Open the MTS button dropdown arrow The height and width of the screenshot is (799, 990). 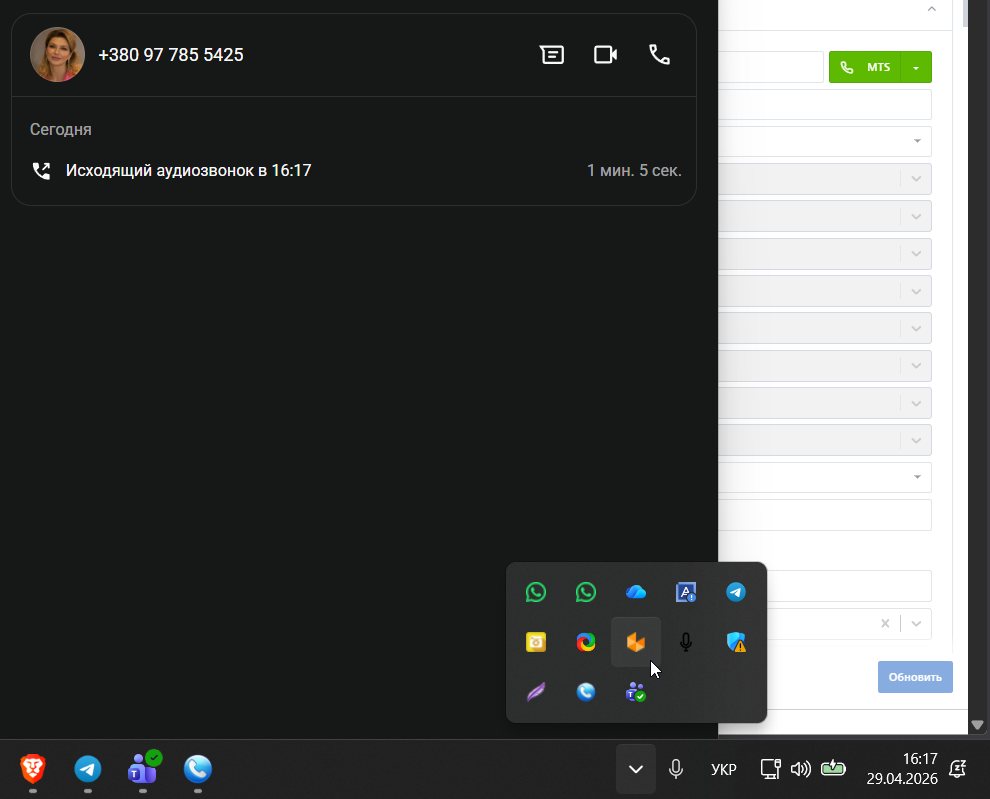point(916,67)
